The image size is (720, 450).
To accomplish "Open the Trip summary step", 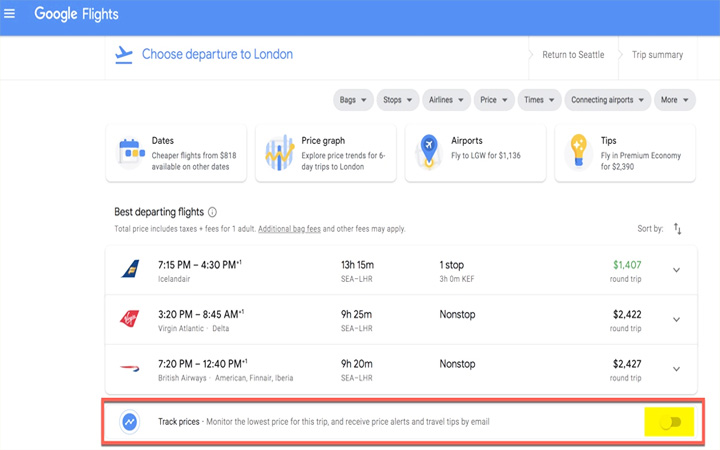I will point(657,55).
